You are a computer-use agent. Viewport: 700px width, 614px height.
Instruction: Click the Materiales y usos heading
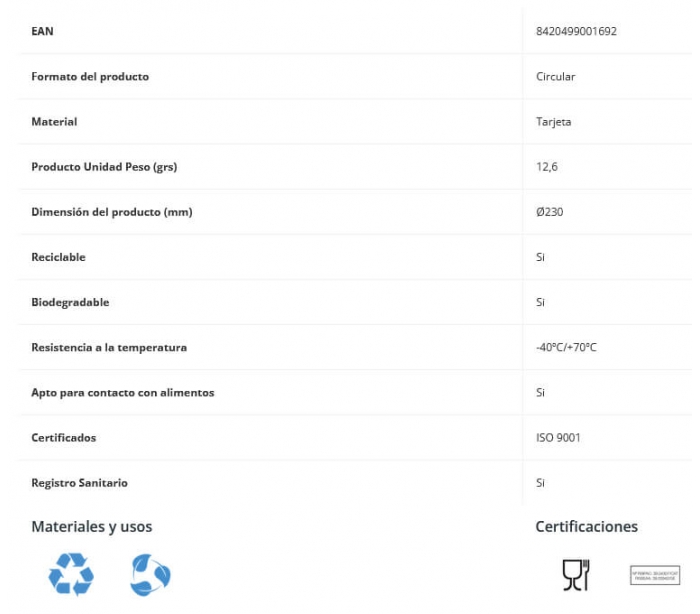tap(92, 526)
